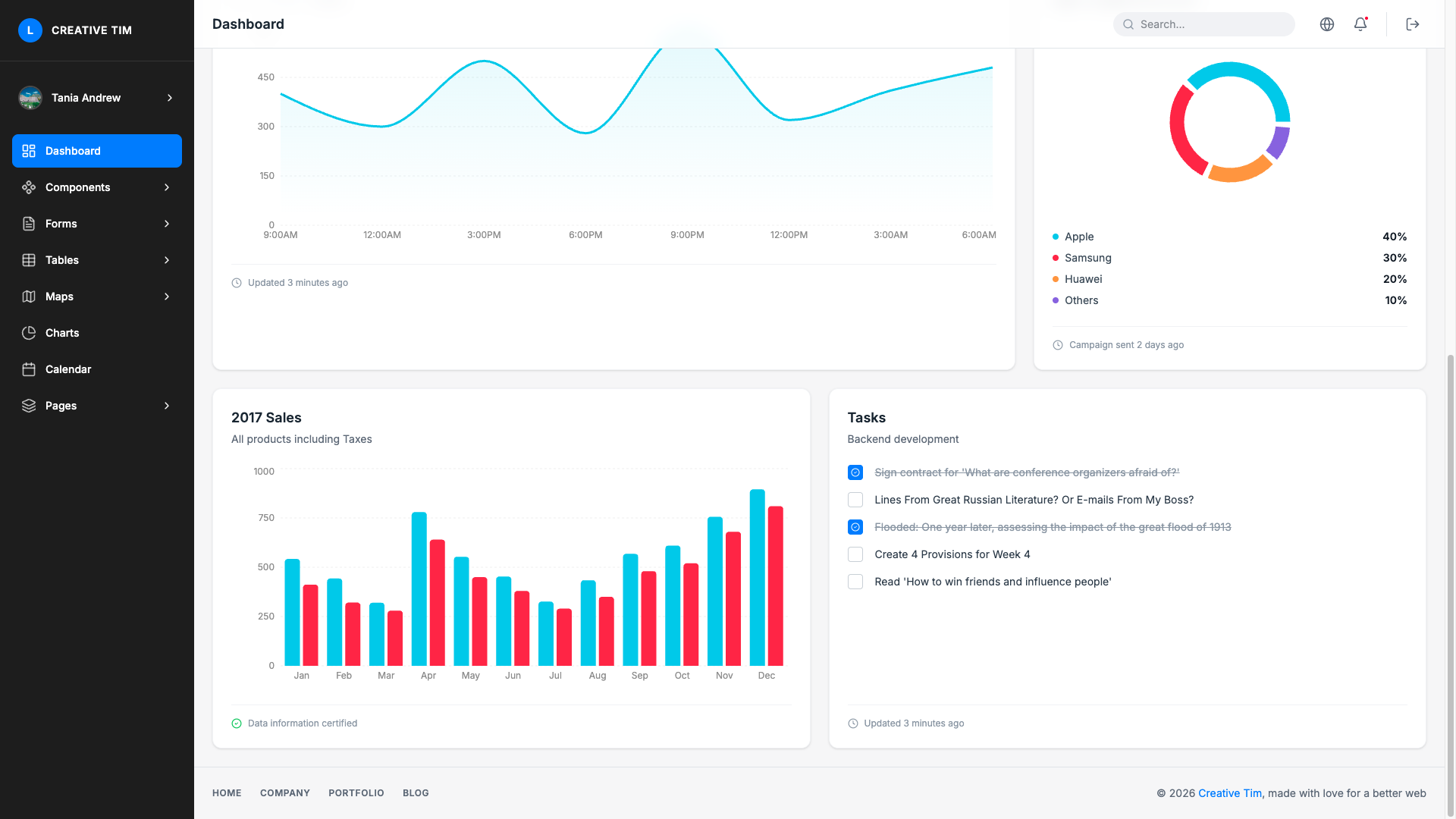Expand the Tania Andrew profile chevron

[170, 98]
